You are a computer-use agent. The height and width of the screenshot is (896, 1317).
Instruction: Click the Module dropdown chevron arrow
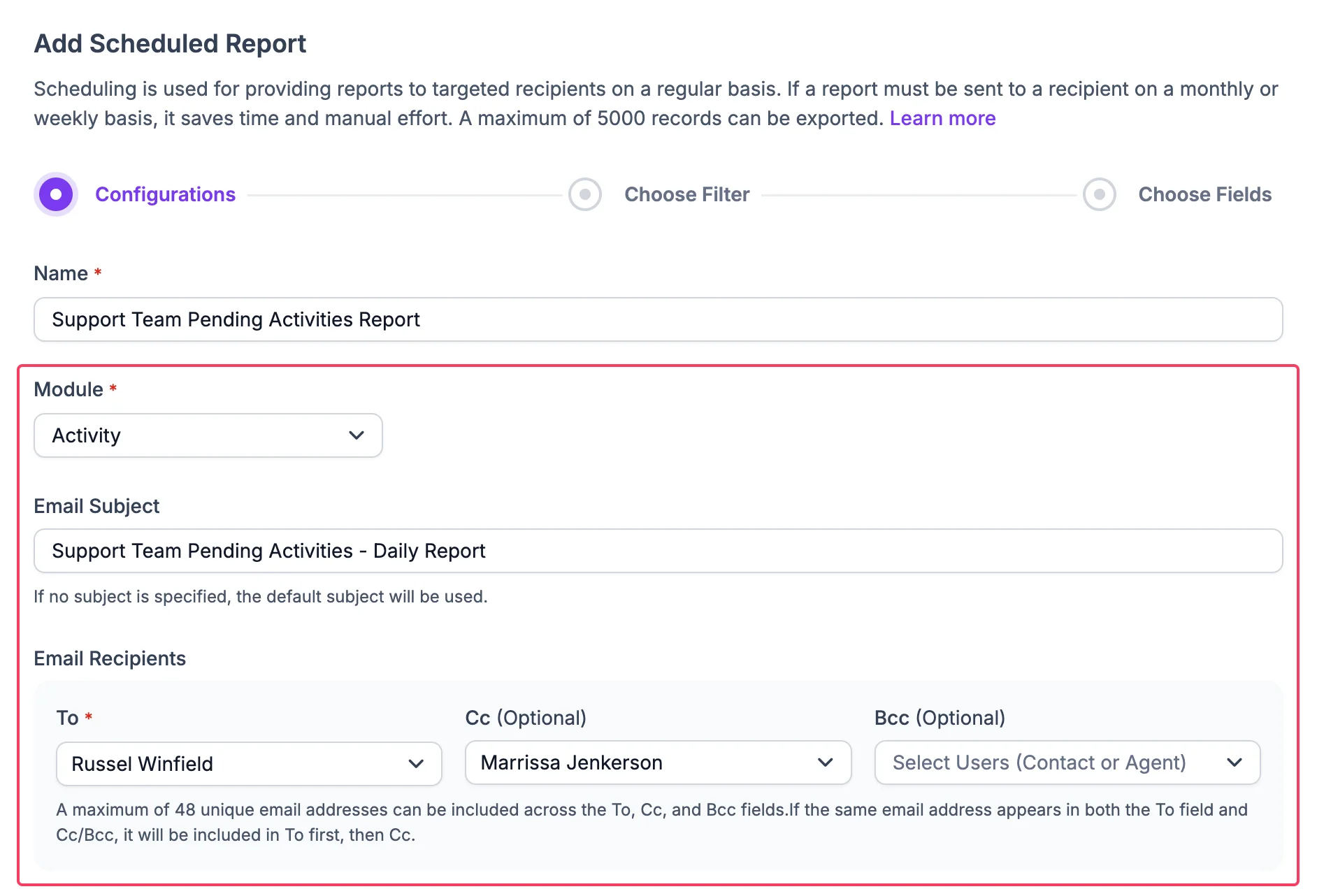[x=357, y=435]
